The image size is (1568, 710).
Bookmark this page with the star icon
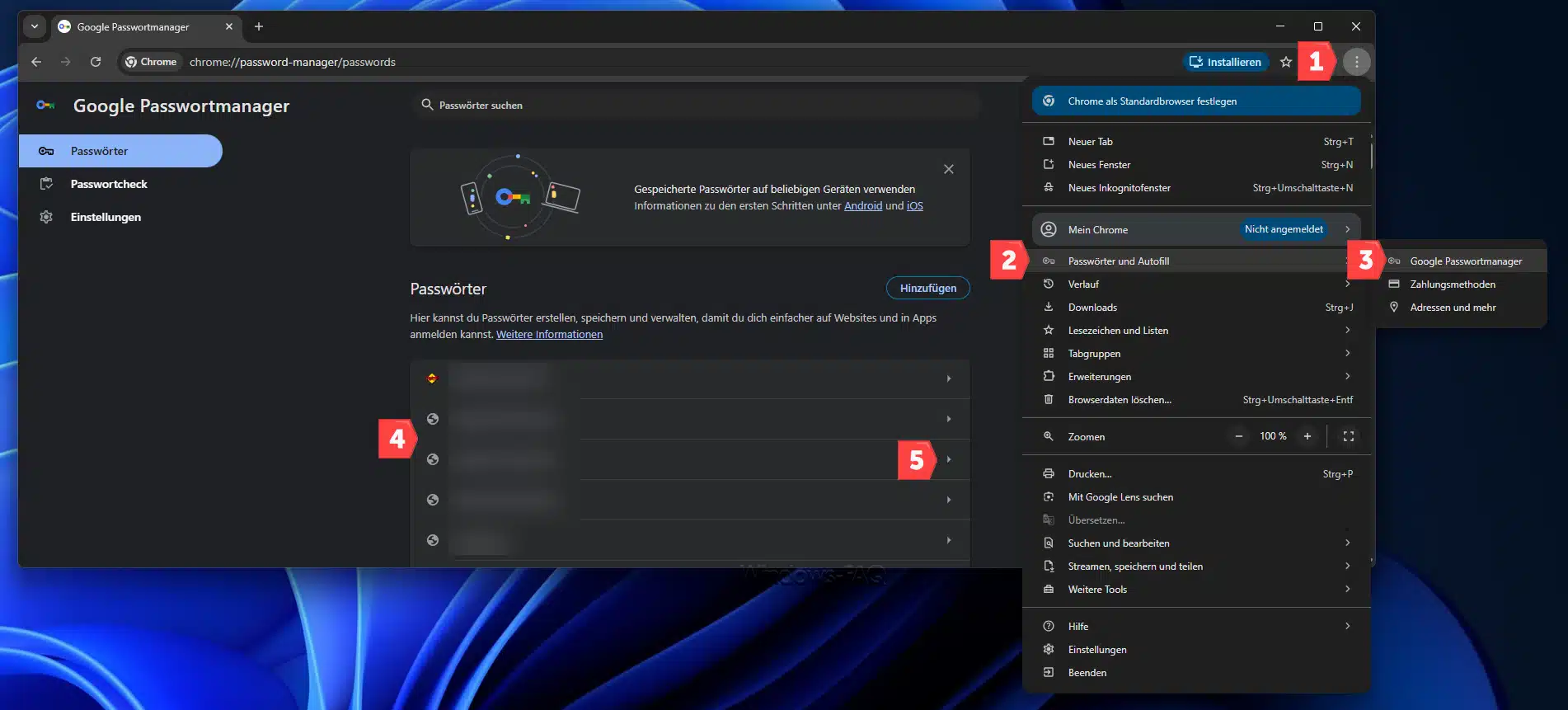click(x=1285, y=62)
